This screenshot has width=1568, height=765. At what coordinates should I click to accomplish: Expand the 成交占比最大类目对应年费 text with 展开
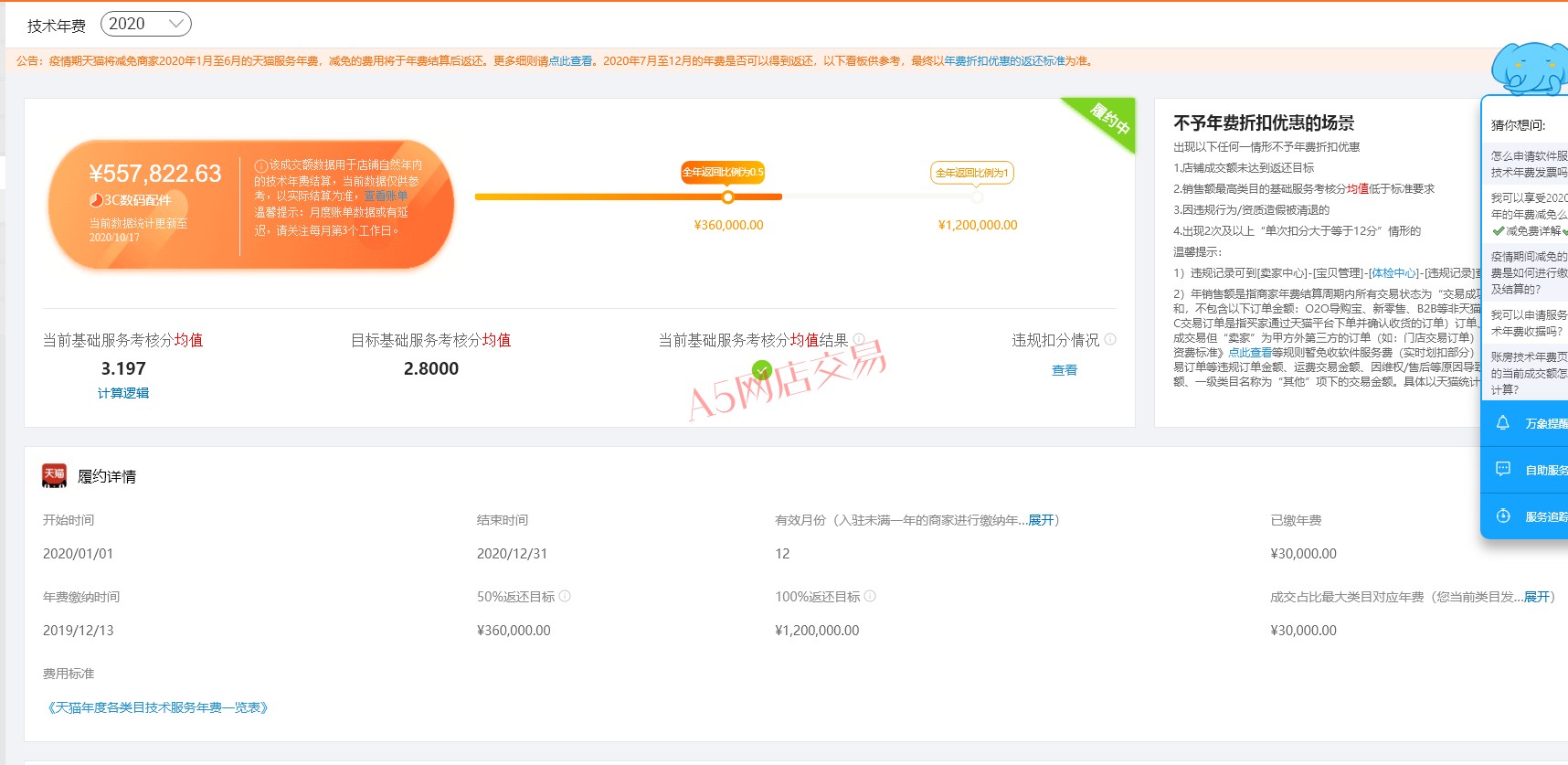(1537, 597)
